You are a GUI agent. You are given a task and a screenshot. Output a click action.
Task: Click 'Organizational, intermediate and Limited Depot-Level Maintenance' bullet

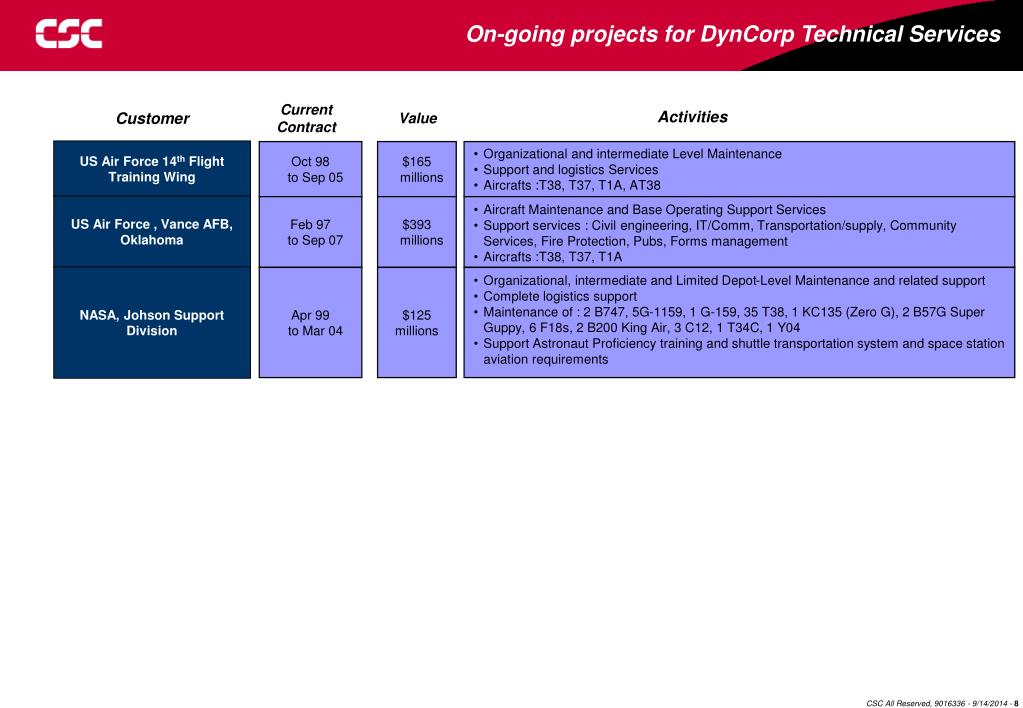pos(729,281)
